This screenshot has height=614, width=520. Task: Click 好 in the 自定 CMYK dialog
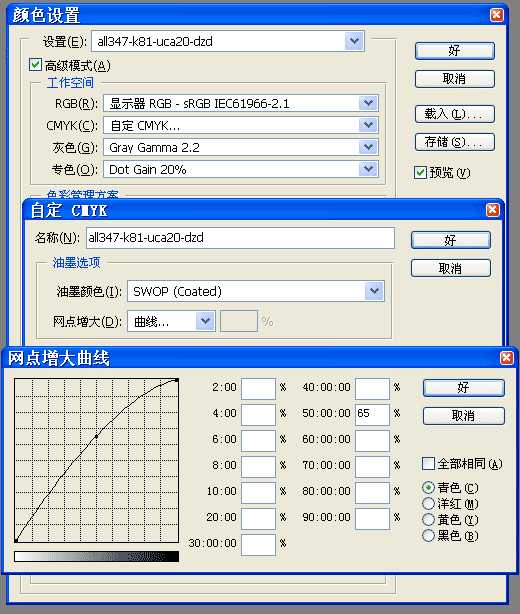pyautogui.click(x=451, y=240)
